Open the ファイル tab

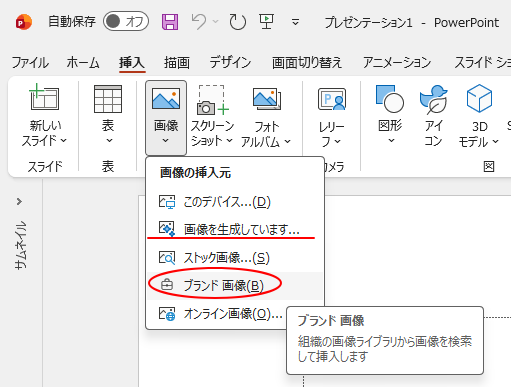point(30,62)
